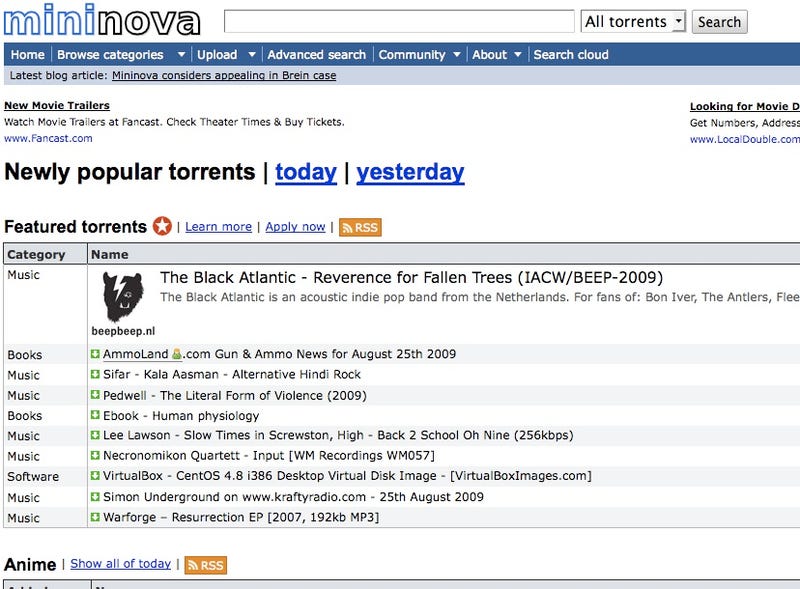Click download icon next to VirtualBox CentOS
The width and height of the screenshot is (800, 589).
pos(95,476)
